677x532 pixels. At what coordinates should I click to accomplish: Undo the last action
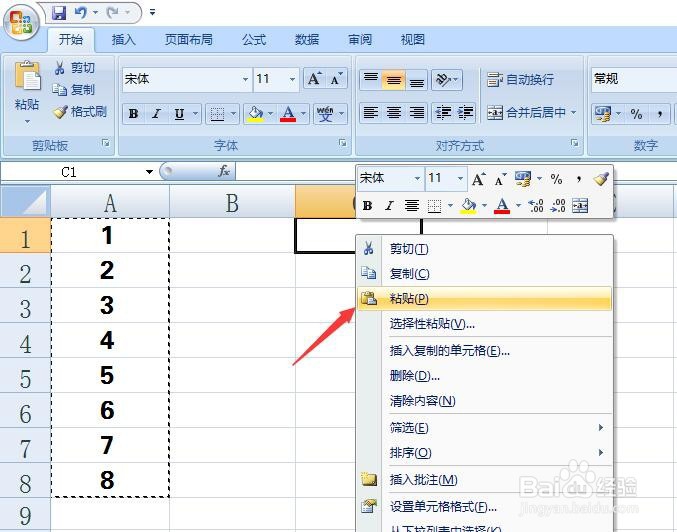pos(80,13)
